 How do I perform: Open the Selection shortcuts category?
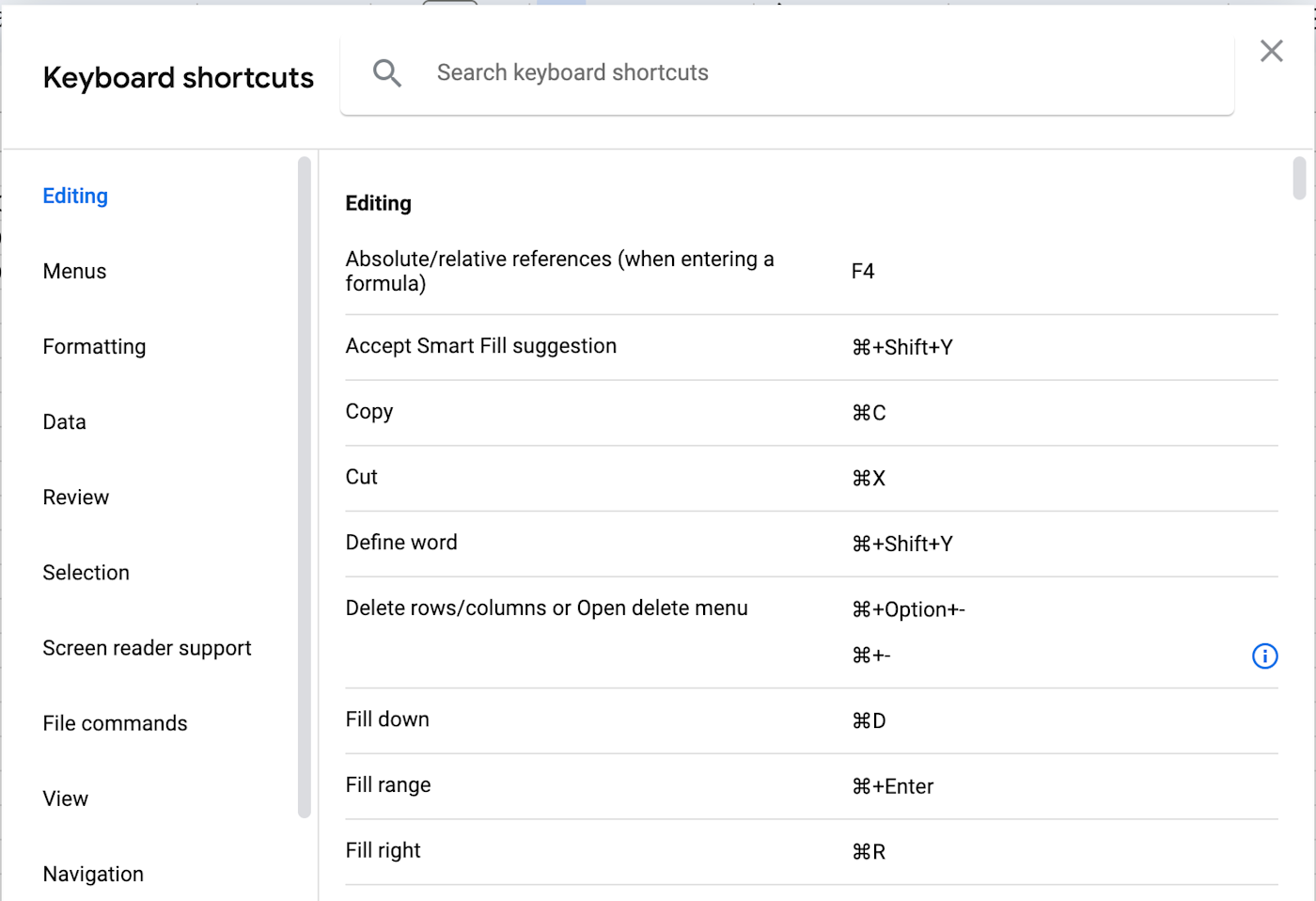tap(86, 572)
